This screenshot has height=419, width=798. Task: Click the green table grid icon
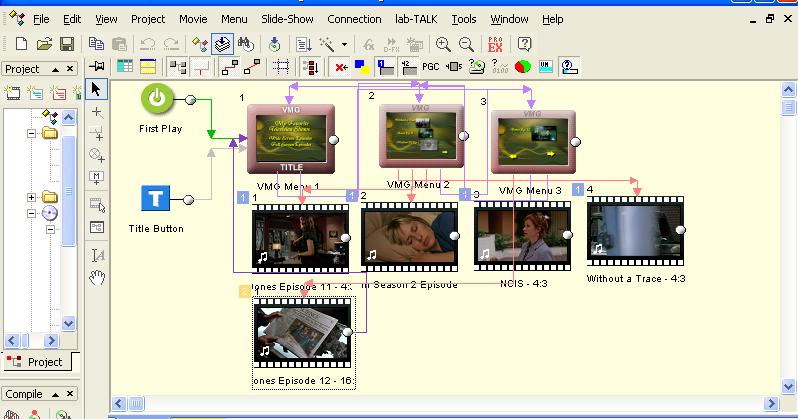click(125, 66)
